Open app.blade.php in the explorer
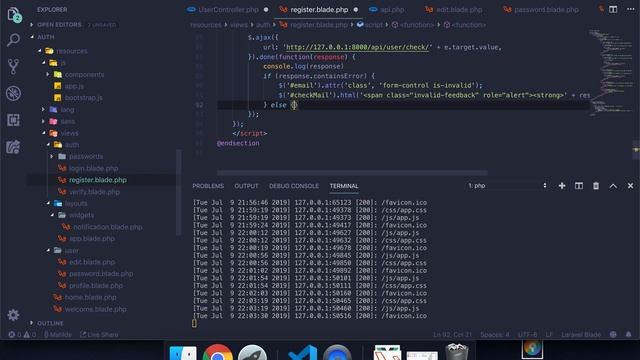640x360 pixels. 91,239
